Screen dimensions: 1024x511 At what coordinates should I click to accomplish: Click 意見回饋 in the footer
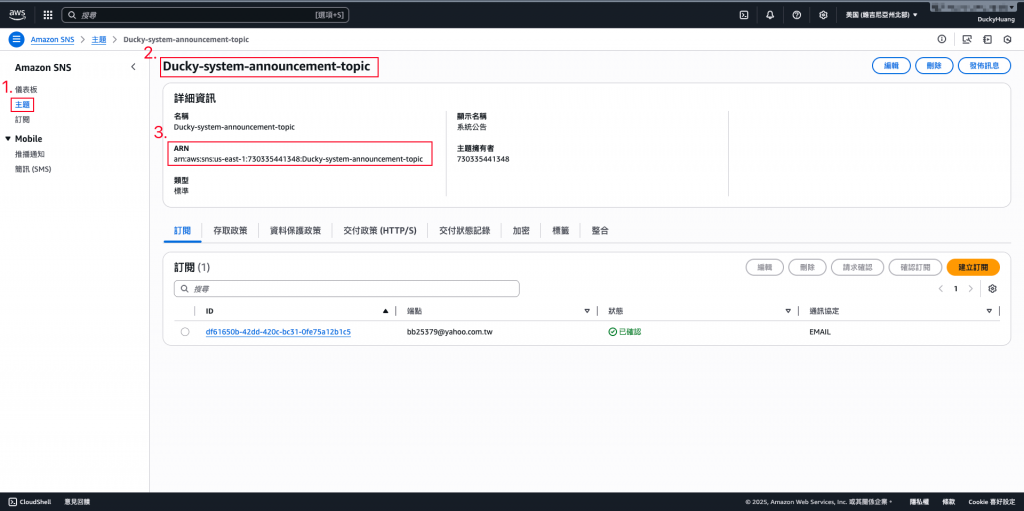point(77,502)
